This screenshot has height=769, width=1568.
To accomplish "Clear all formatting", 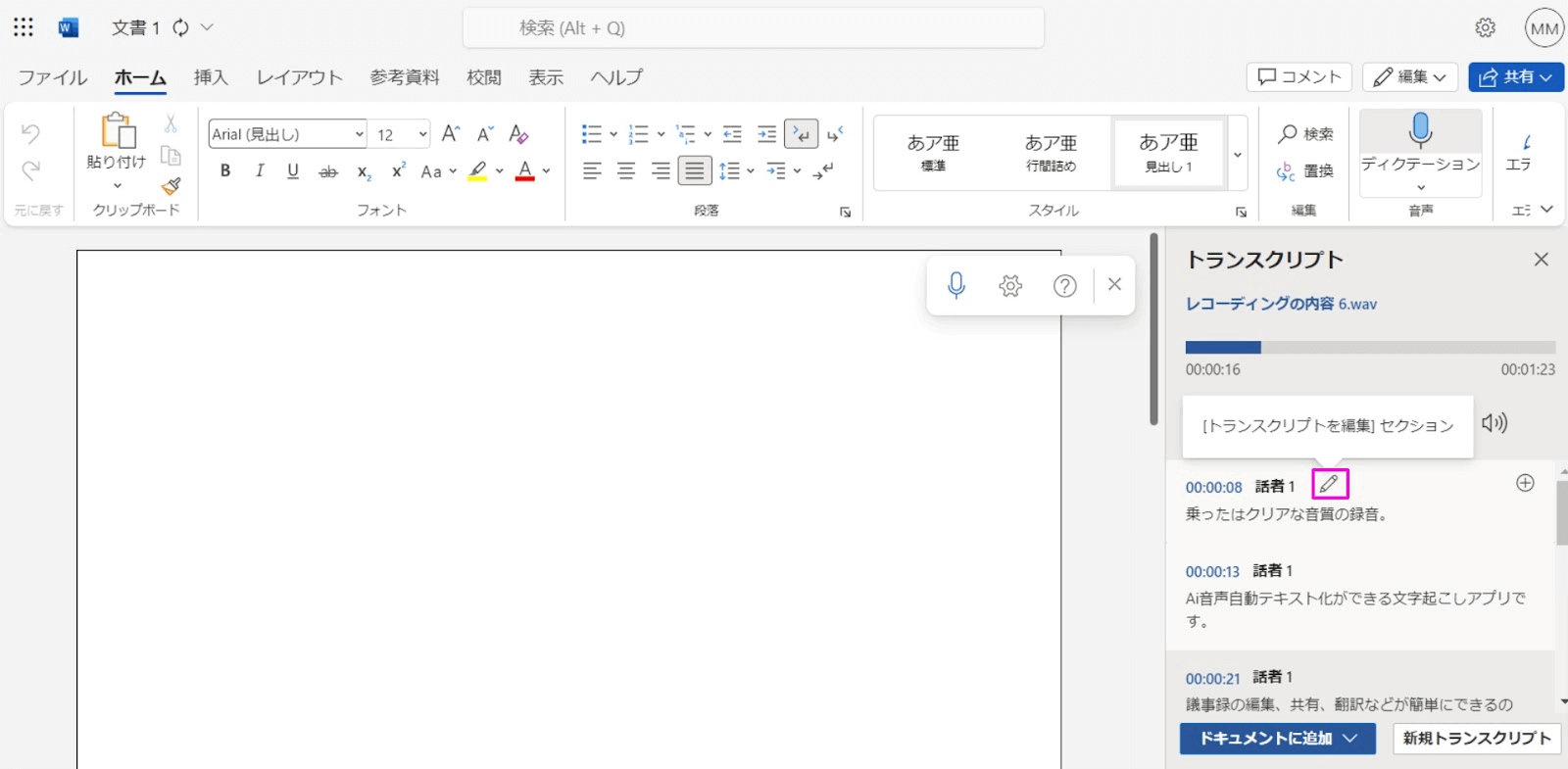I will click(x=519, y=134).
